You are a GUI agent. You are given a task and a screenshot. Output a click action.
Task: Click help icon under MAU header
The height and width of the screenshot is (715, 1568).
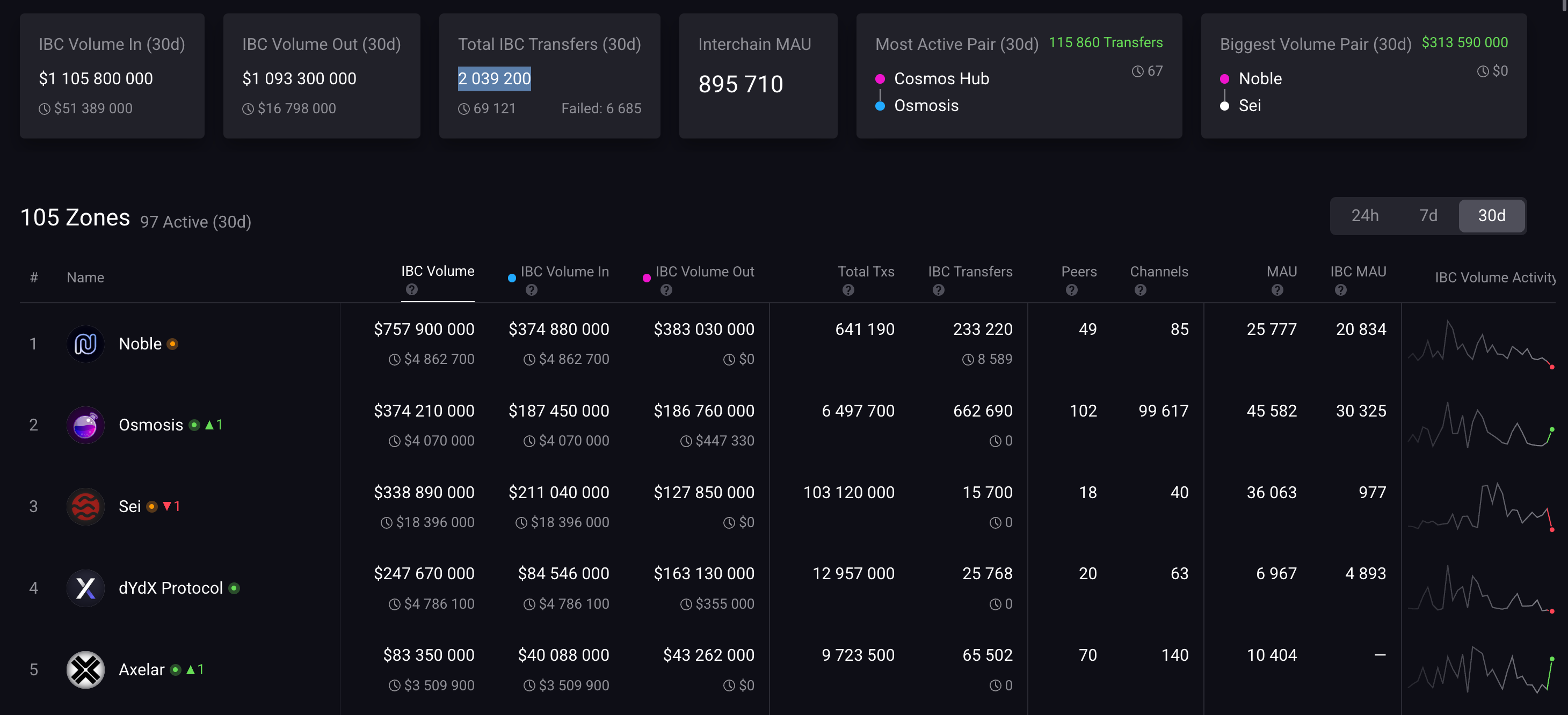[1277, 290]
